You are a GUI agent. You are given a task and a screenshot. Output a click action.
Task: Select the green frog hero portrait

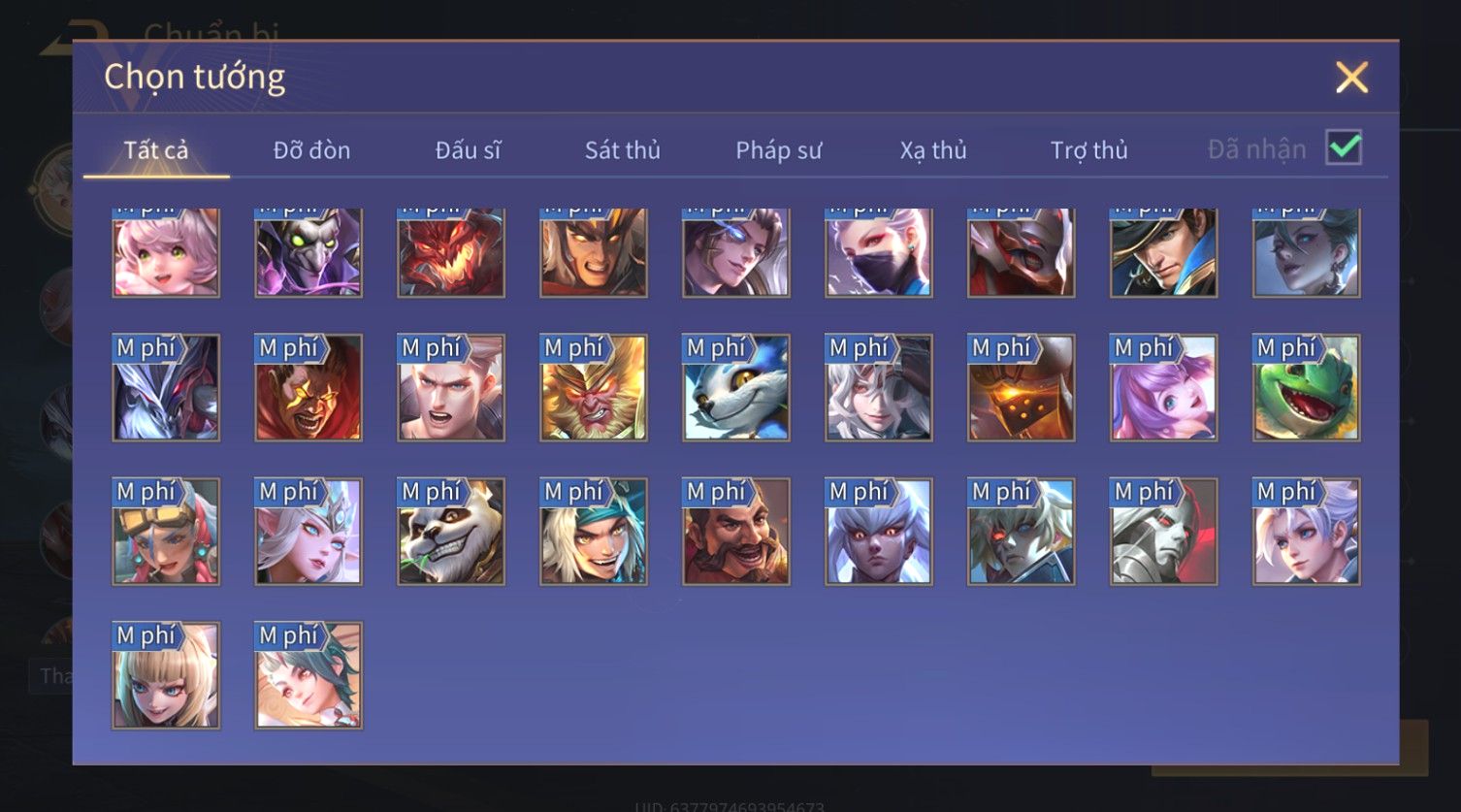[1306, 388]
